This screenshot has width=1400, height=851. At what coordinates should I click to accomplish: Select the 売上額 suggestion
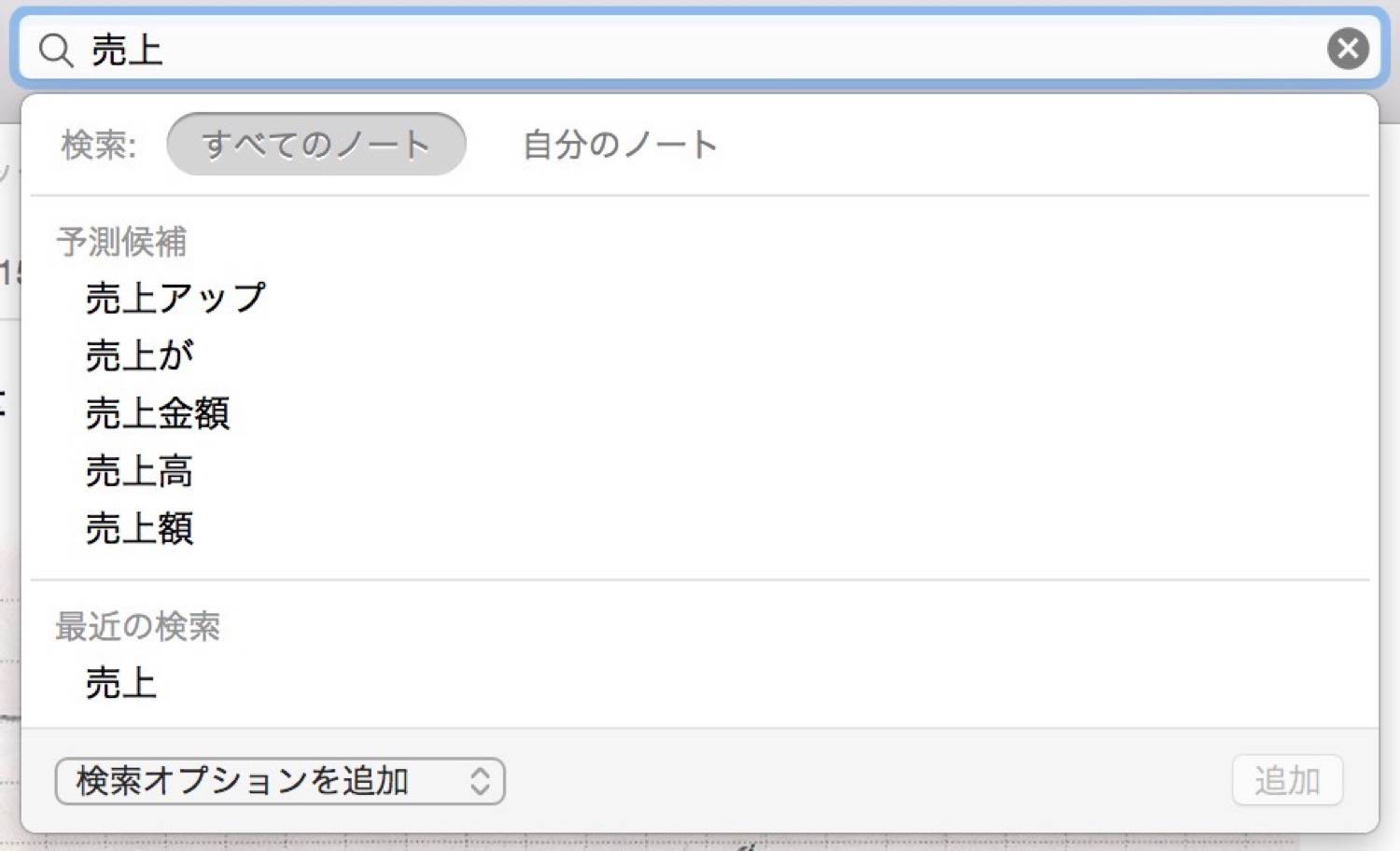[x=139, y=529]
